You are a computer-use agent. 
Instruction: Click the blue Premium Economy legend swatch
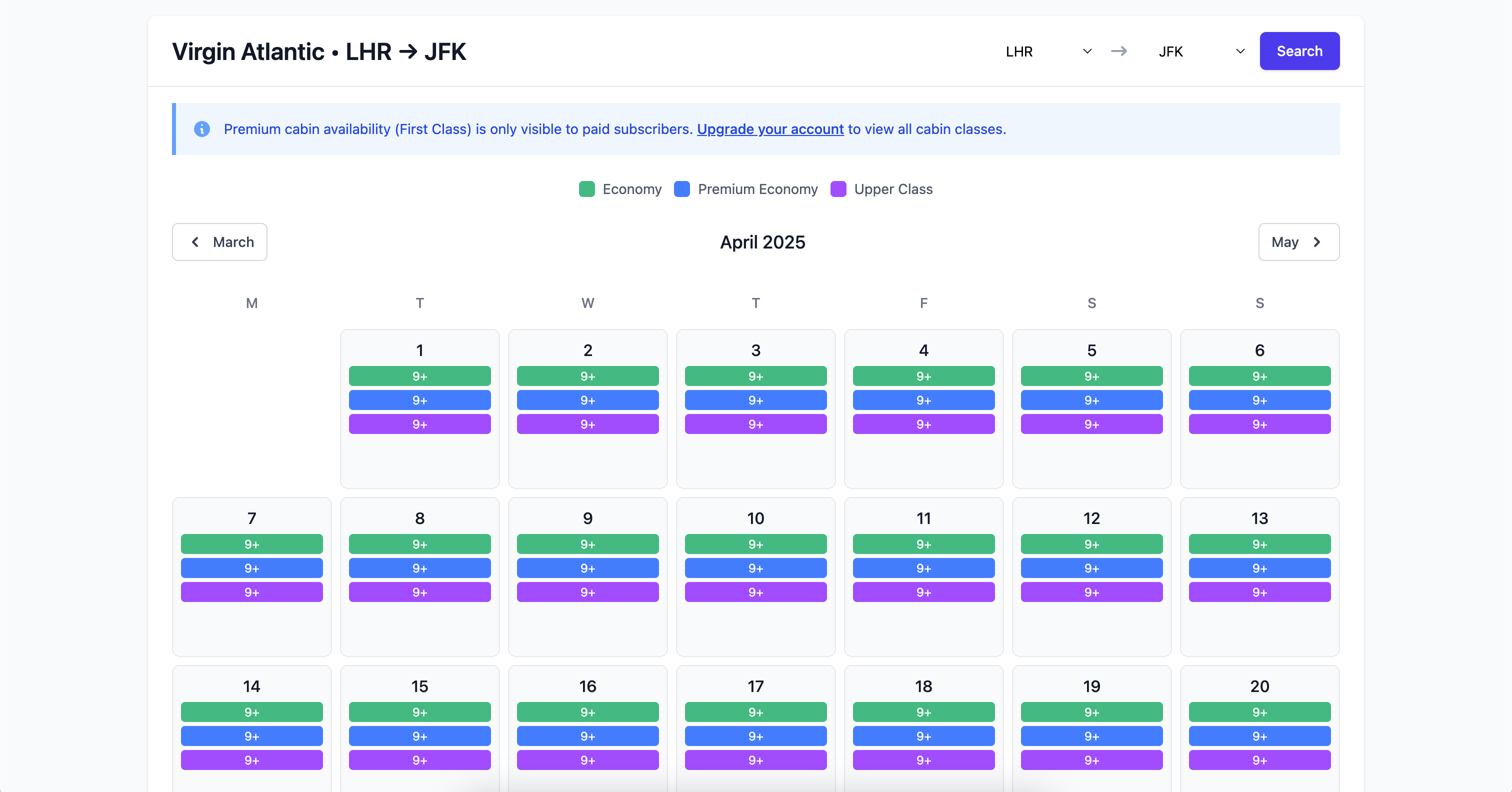[x=682, y=189]
